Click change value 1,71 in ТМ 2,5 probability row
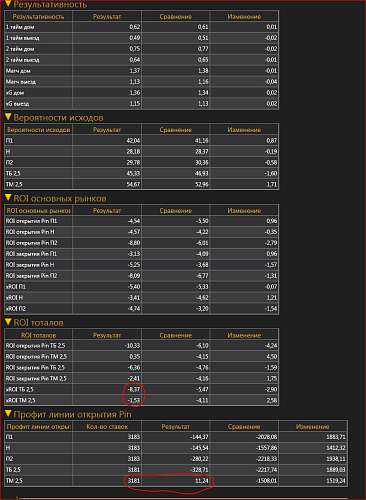 pos(272,184)
